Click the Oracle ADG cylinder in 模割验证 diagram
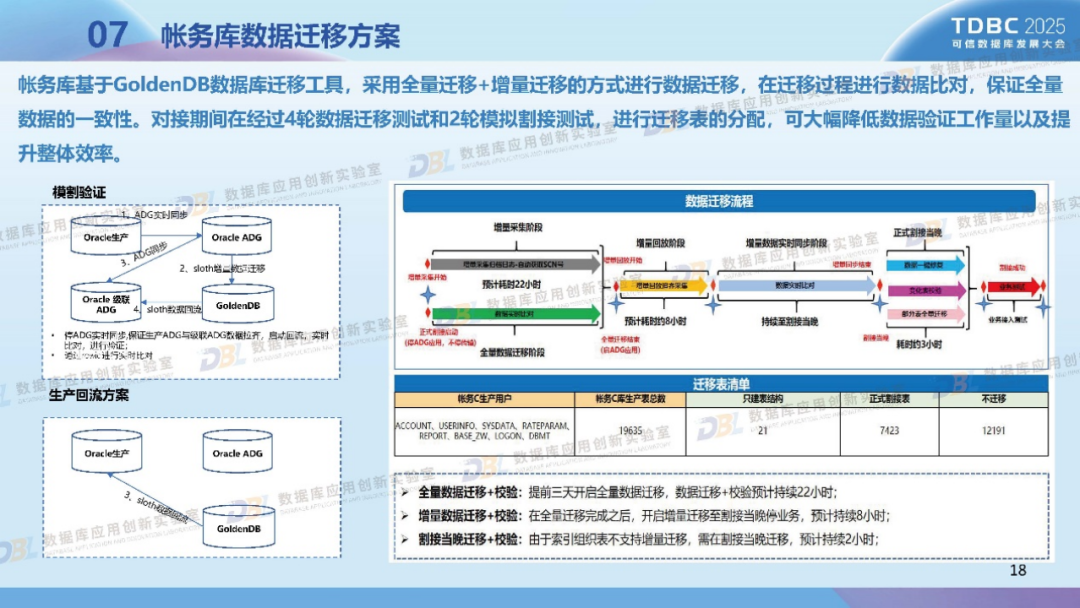The image size is (1080, 608). [236, 236]
